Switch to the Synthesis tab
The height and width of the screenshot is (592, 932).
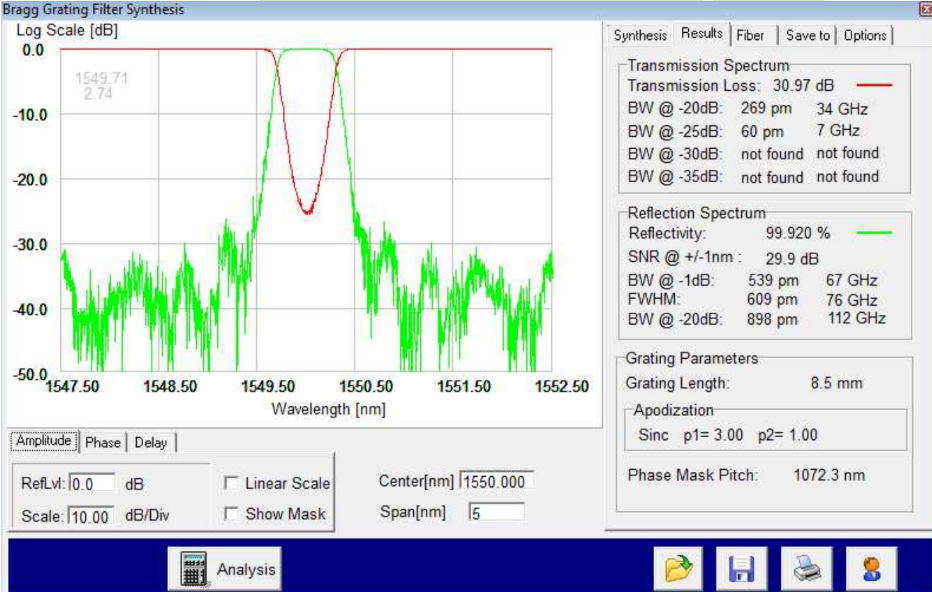coord(640,35)
